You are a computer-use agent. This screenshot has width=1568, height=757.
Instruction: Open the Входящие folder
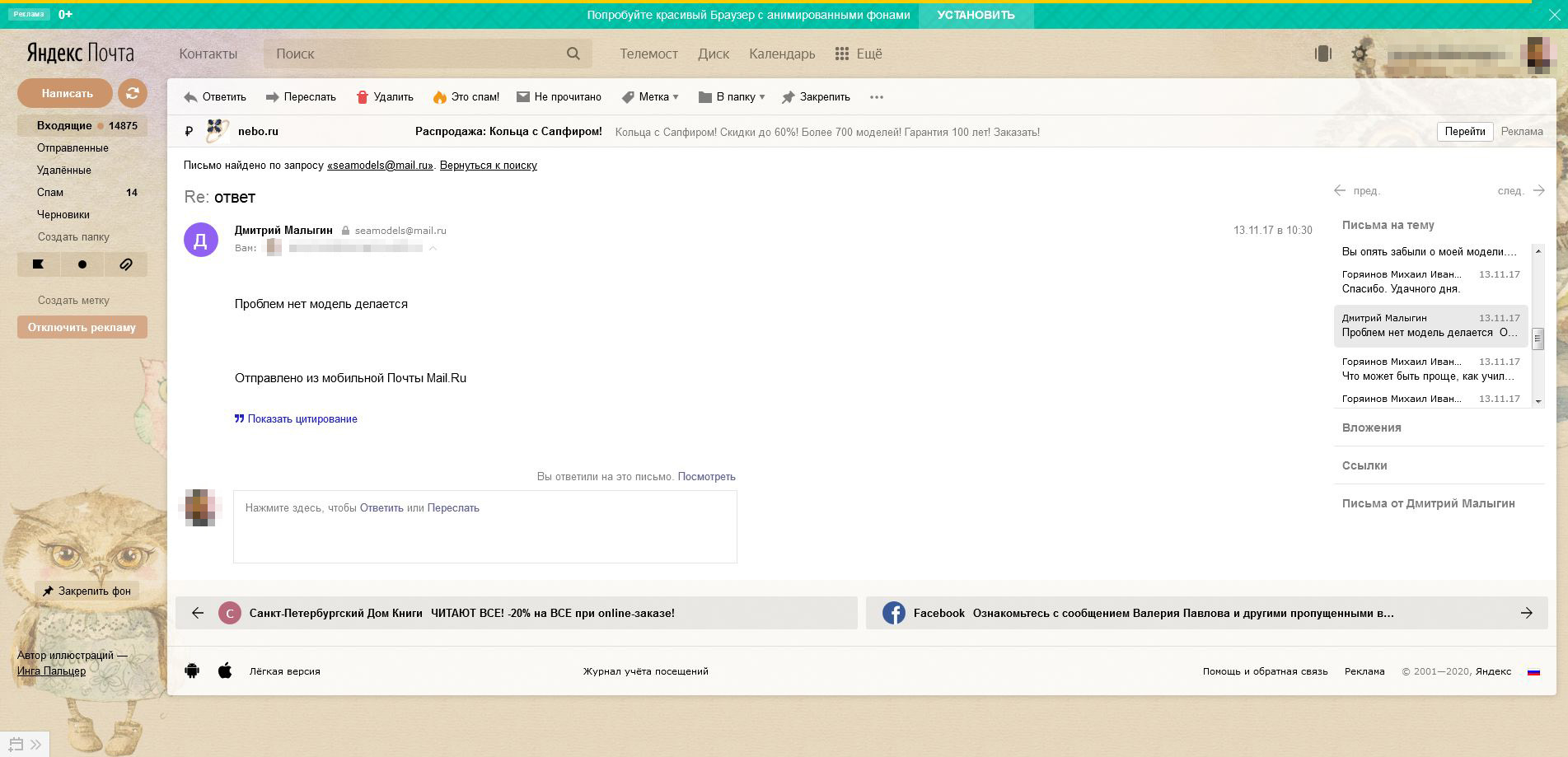(x=64, y=126)
